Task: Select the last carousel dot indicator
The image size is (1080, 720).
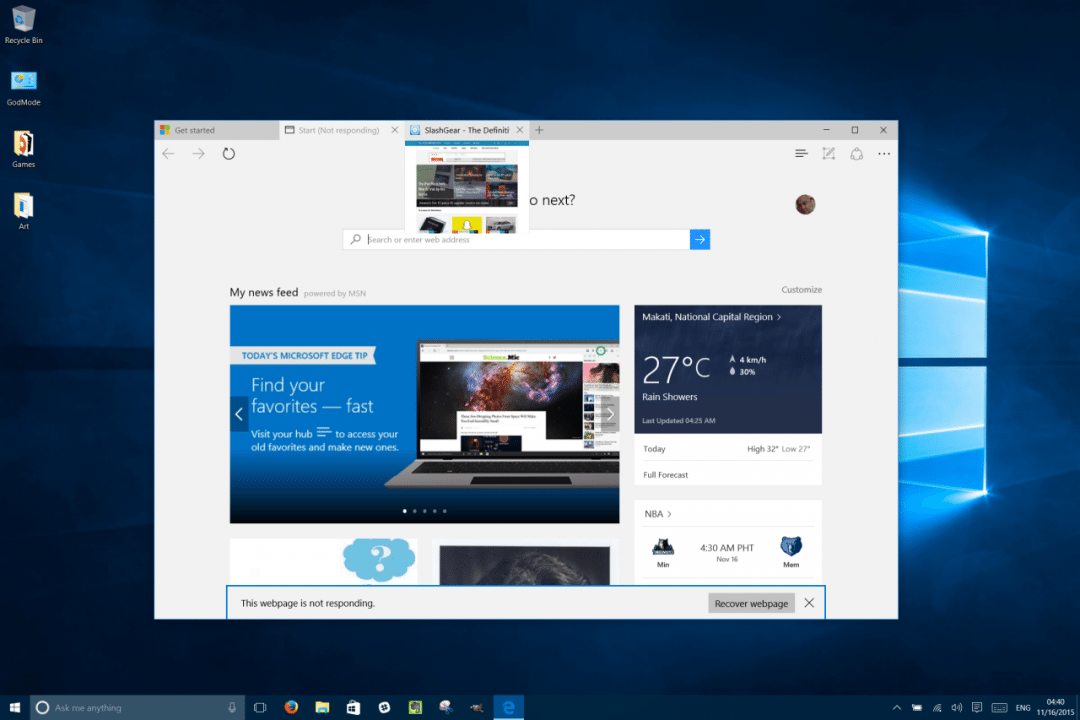Action: coord(445,511)
